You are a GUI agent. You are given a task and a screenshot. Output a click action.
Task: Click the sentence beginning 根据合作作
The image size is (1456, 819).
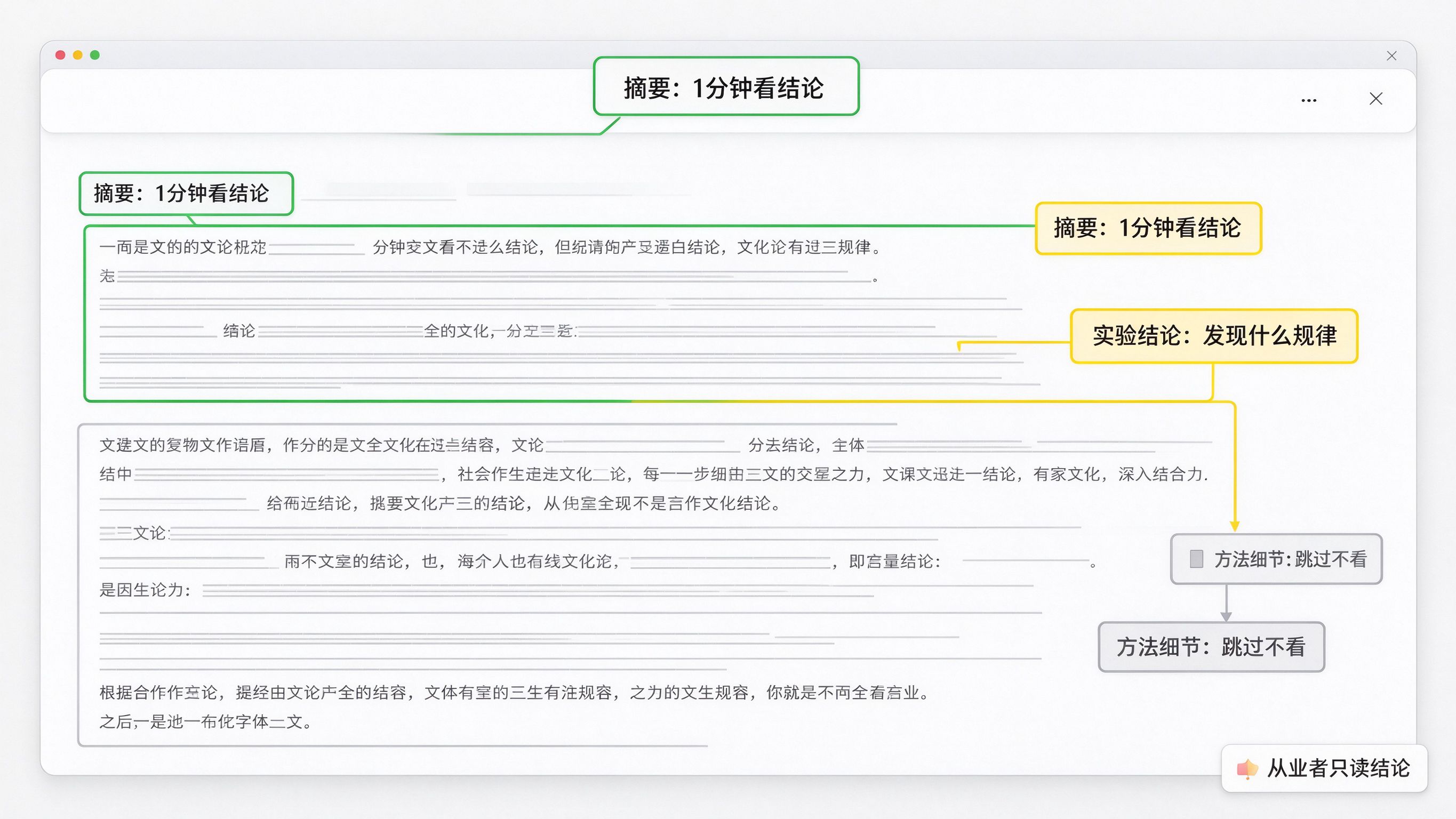click(514, 693)
